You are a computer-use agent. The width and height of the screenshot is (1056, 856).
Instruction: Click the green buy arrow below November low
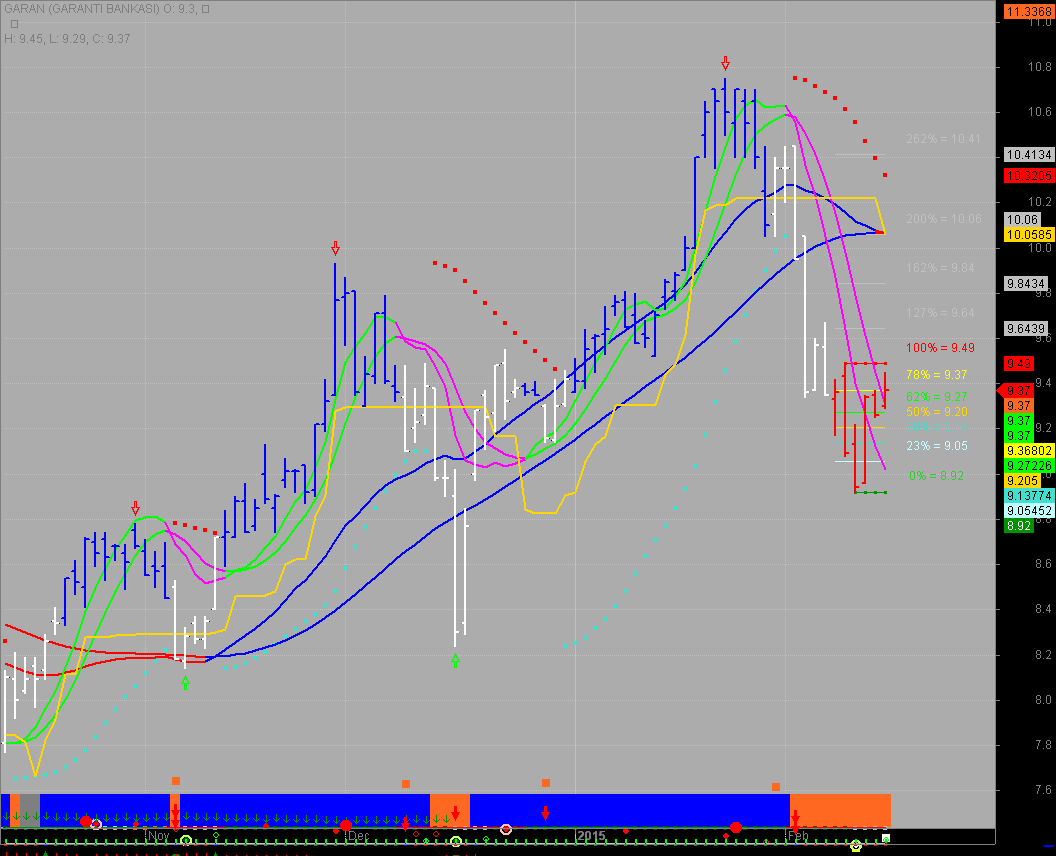click(185, 682)
